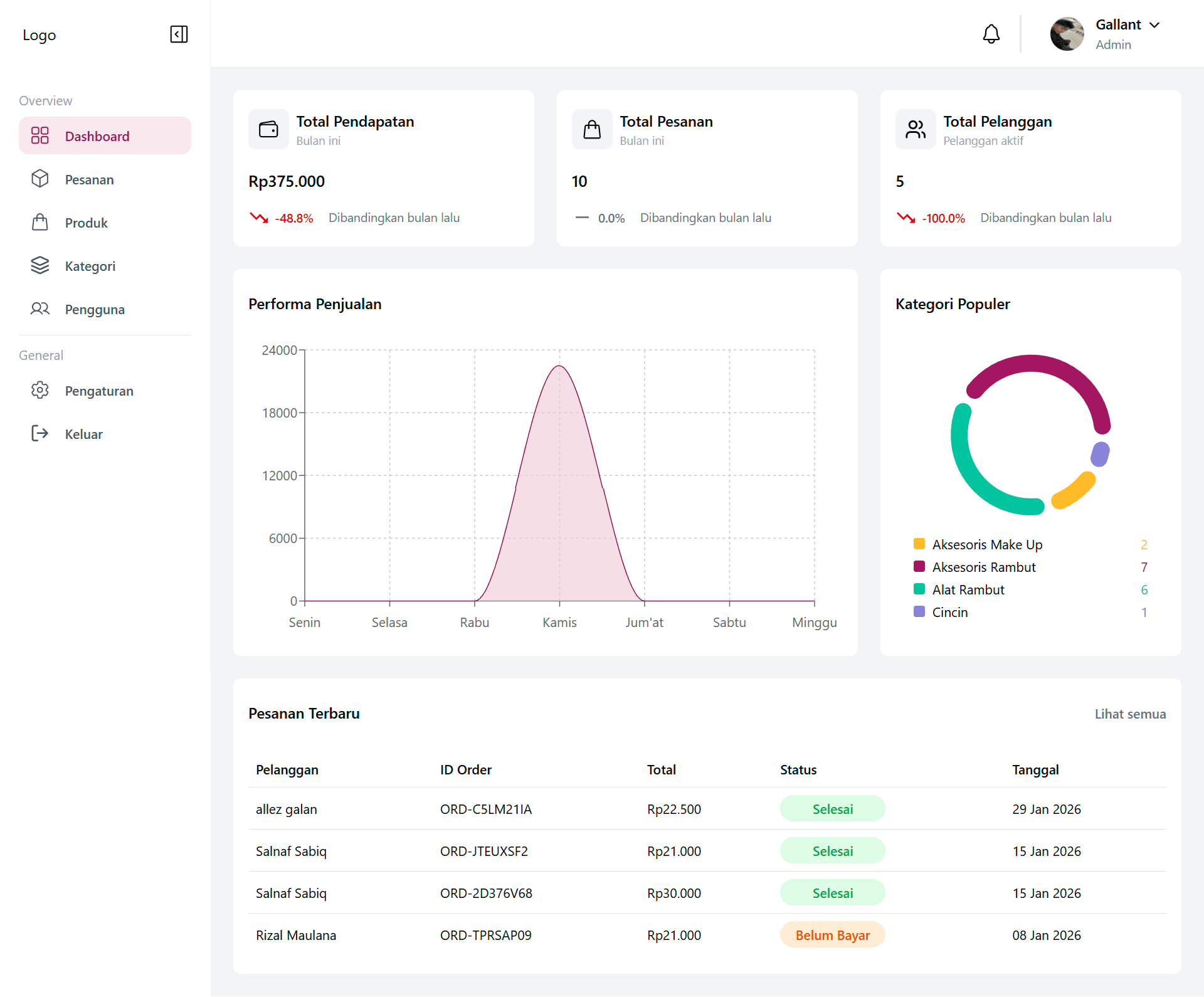
Task: Click the flat dash icon beside 0.0%
Action: (x=582, y=218)
